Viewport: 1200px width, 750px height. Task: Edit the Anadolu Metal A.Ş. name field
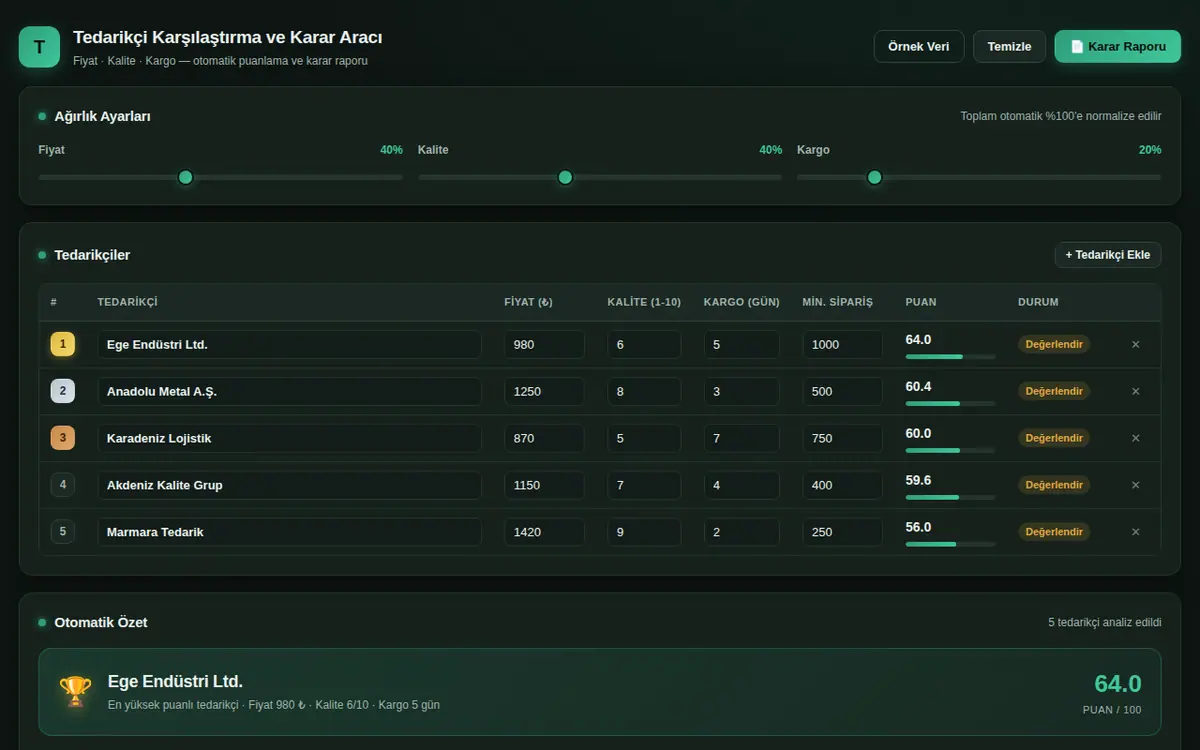point(289,391)
